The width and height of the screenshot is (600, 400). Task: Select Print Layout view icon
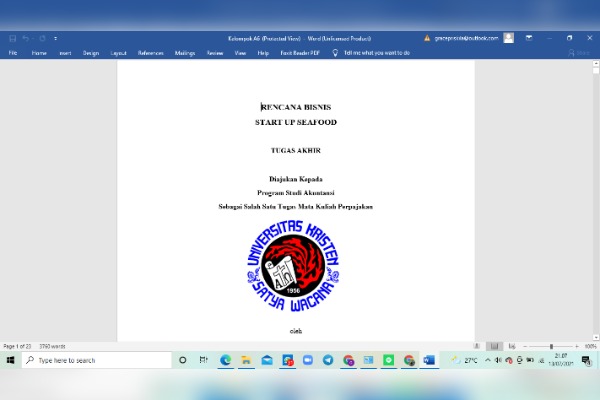tap(494, 346)
